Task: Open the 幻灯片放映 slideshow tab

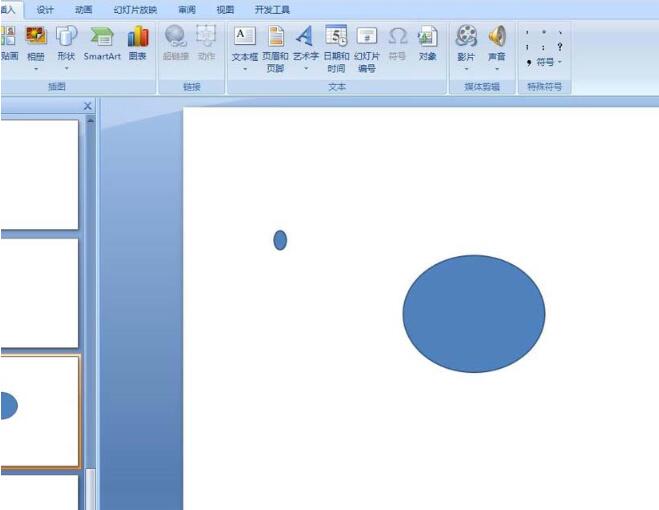Action: 135,10
